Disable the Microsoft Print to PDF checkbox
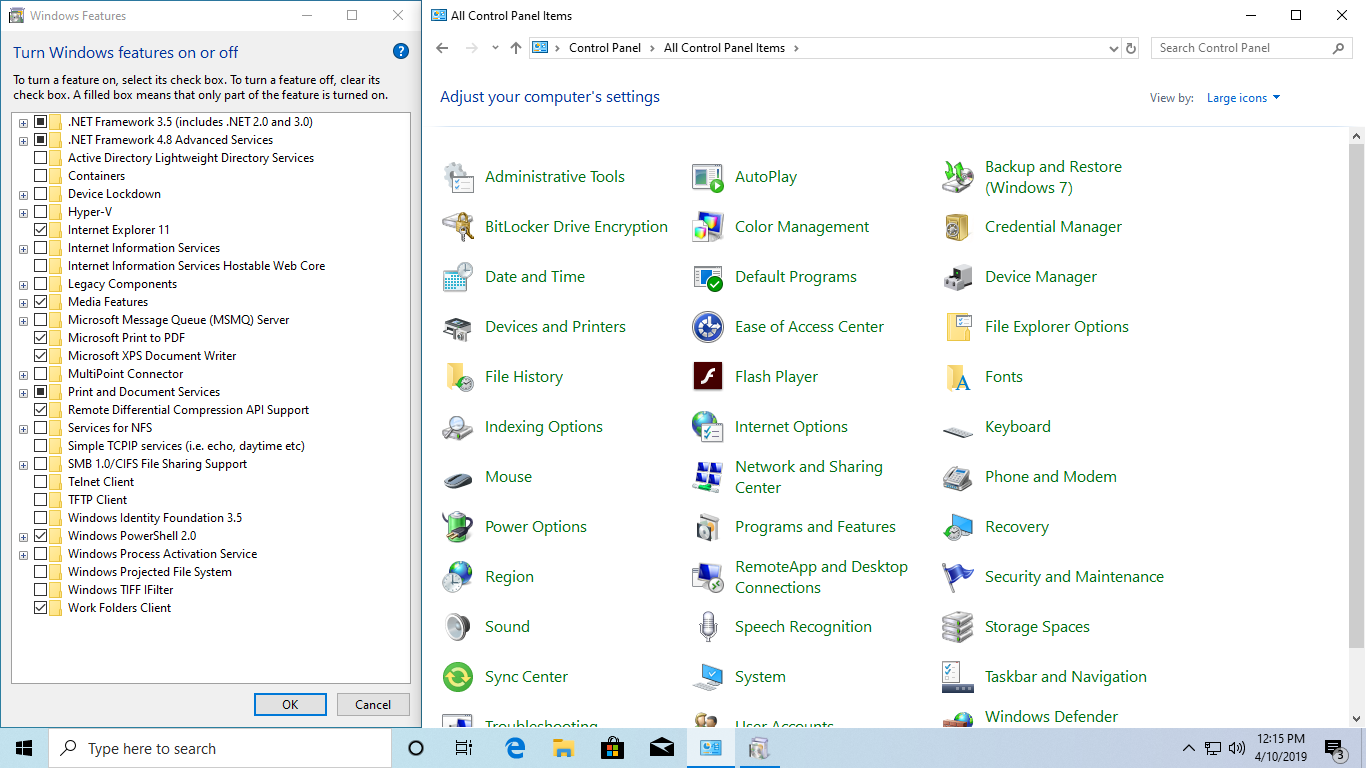 [41, 338]
